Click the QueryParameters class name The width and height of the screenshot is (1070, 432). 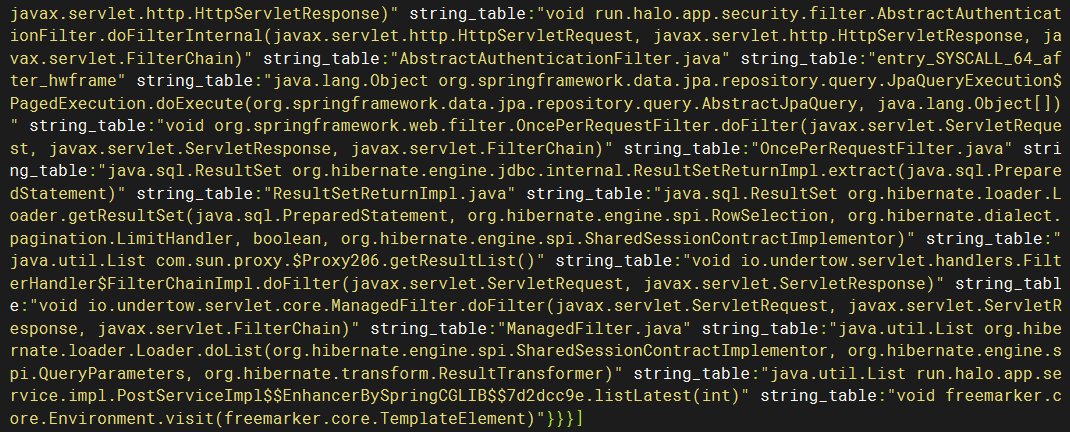click(x=113, y=373)
